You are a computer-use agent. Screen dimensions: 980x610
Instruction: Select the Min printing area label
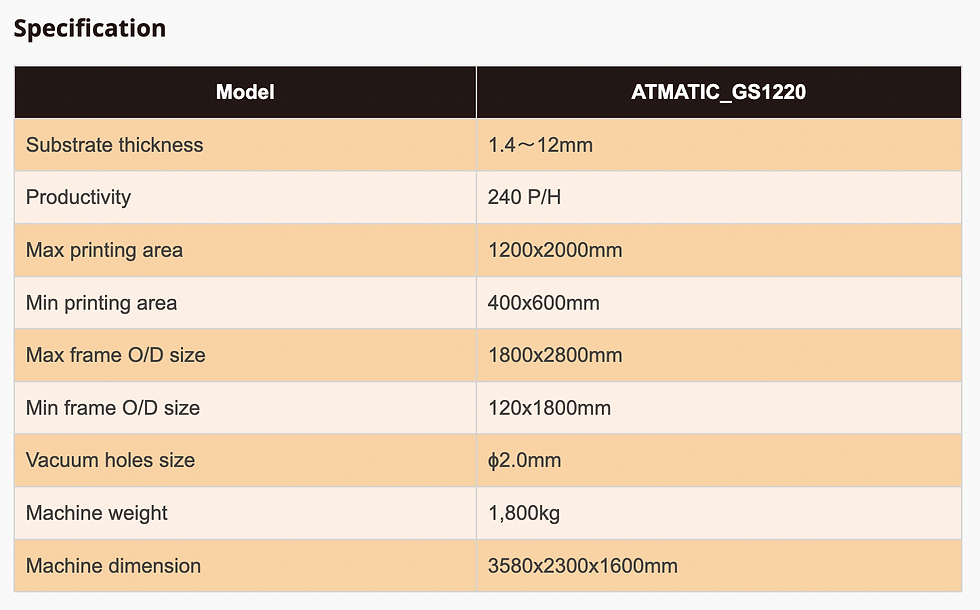click(101, 303)
